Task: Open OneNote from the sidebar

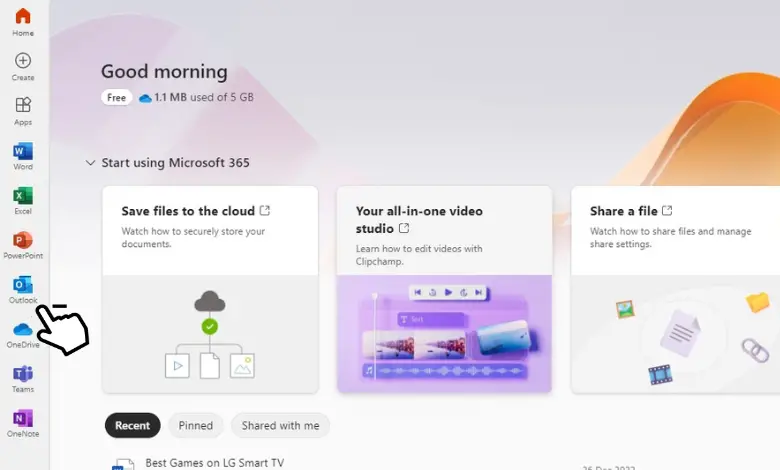Action: point(23,423)
